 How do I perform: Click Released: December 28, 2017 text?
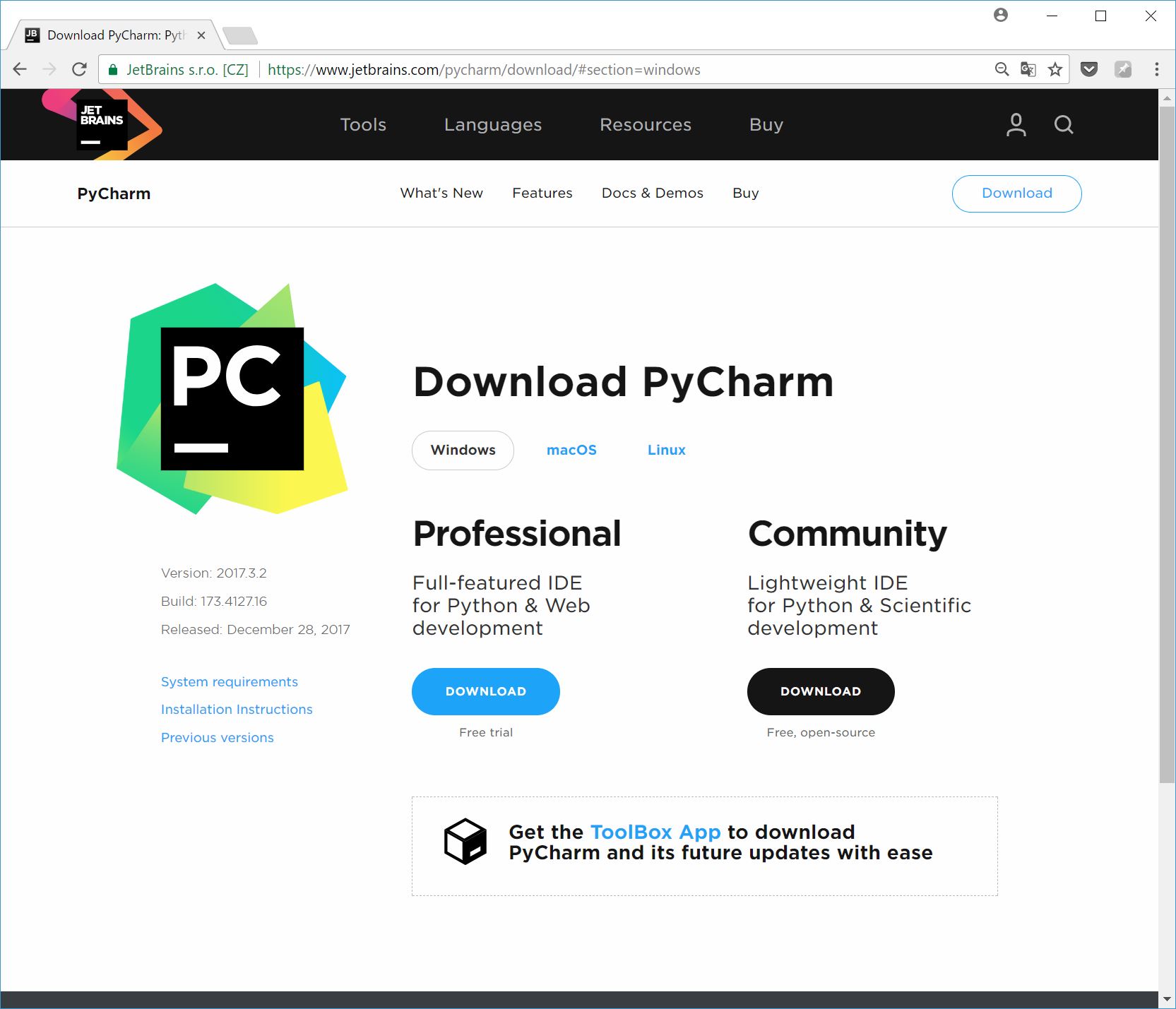tap(256, 630)
